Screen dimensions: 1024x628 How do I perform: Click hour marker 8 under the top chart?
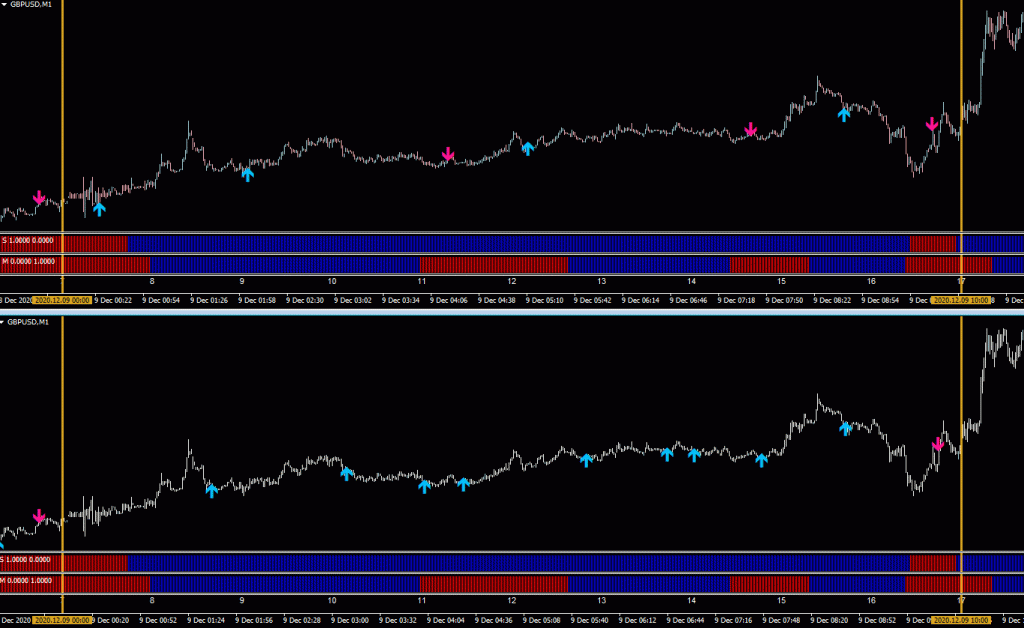click(152, 281)
